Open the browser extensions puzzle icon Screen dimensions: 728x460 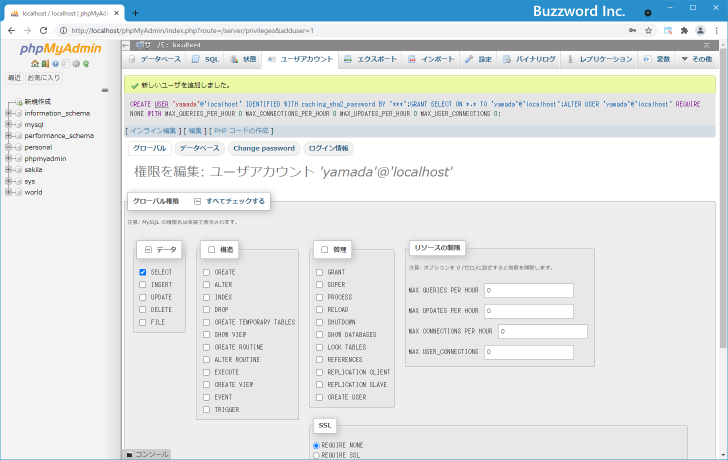[x=684, y=31]
